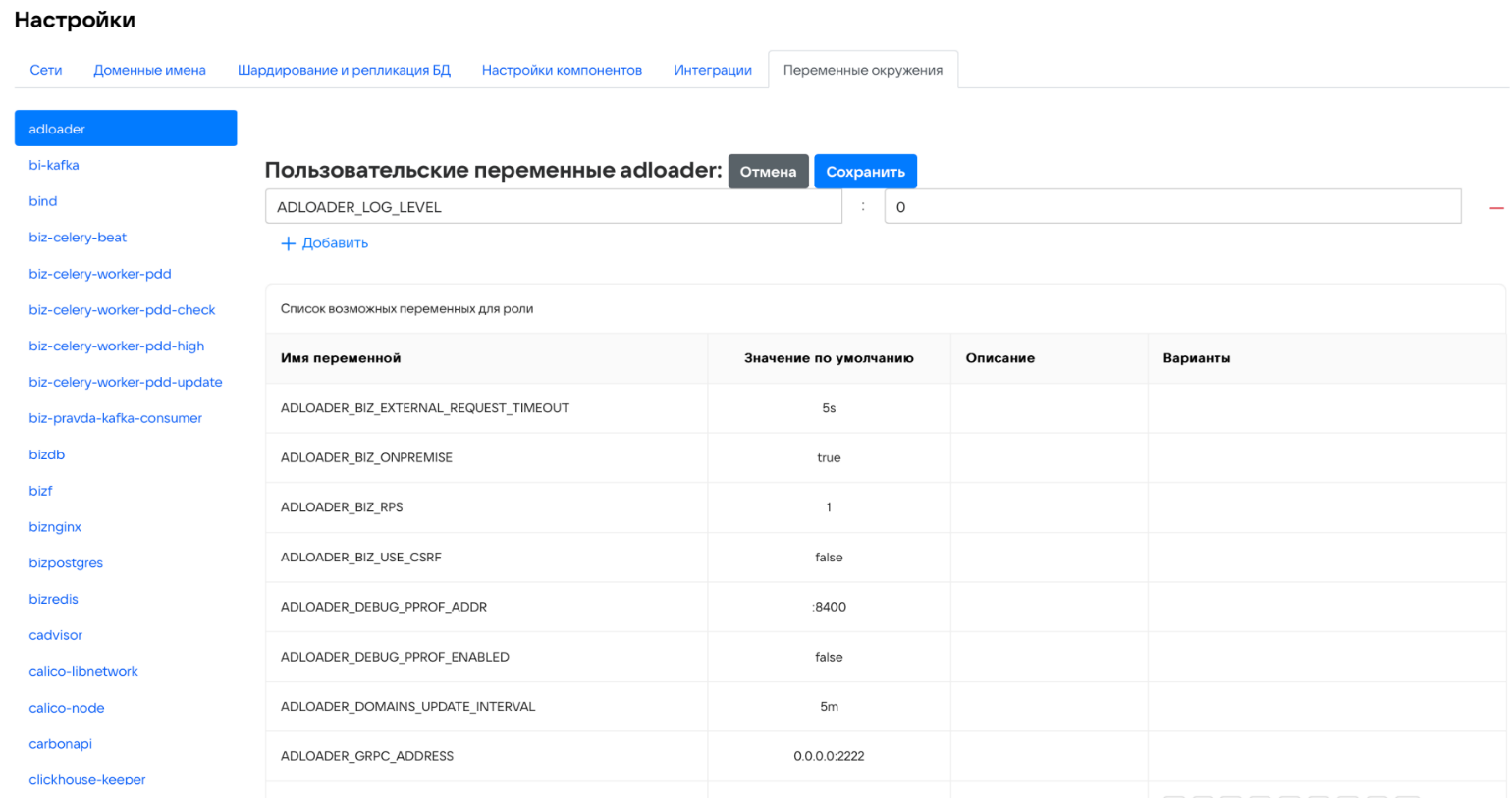1512x798 pixels.
Task: Select bizpostgres in the role list
Action: [66, 563]
